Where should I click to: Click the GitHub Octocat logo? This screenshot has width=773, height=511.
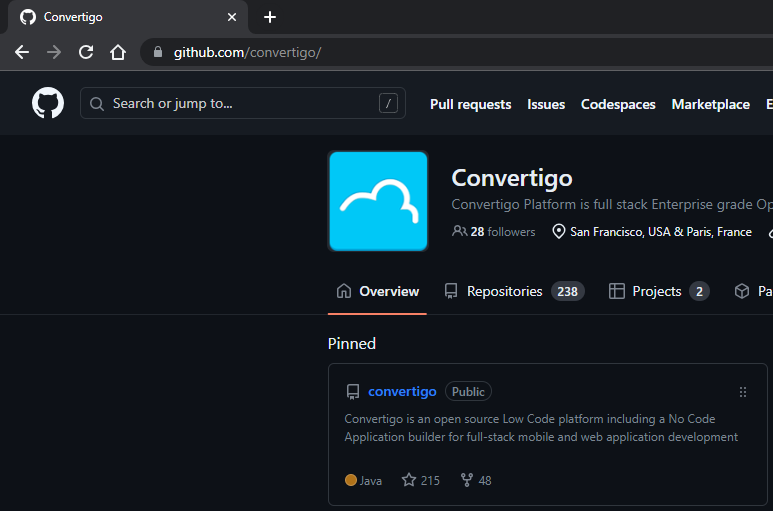click(x=48, y=103)
